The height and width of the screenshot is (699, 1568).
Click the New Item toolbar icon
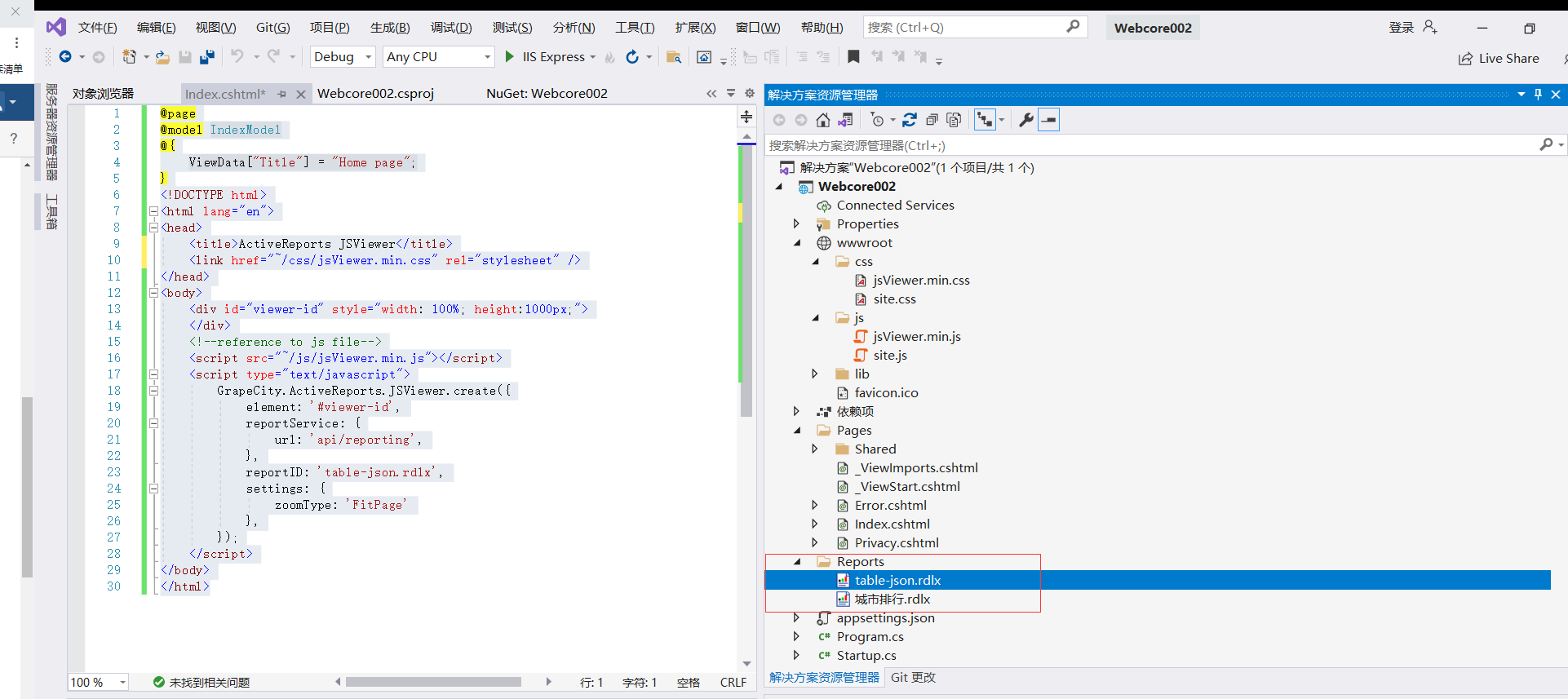129,57
